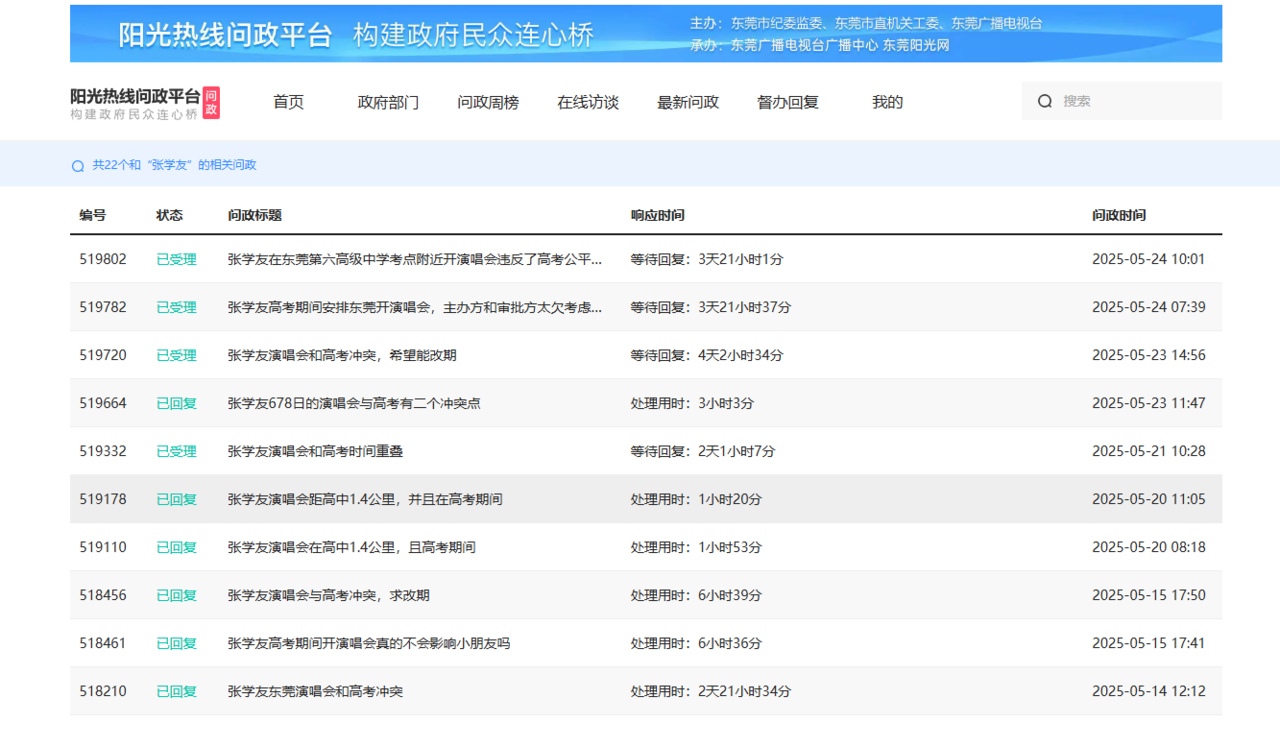Select inquiry number 518210
1280x747 pixels.
point(103,691)
